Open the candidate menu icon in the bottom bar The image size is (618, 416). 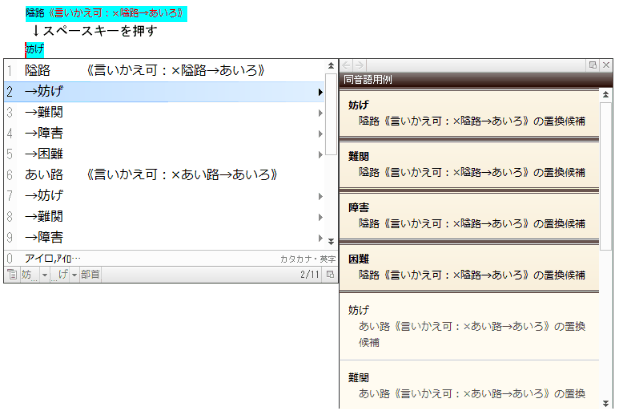(12, 274)
